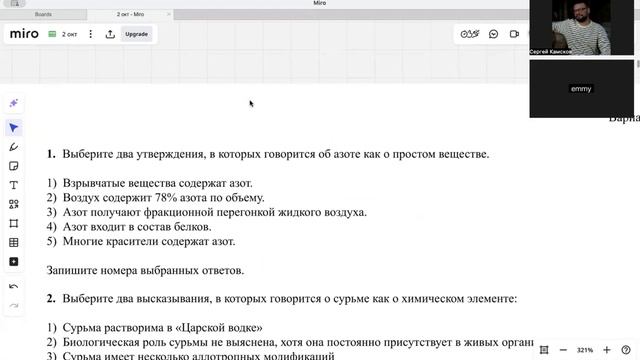Click the miro logo
The height and width of the screenshot is (360, 640).
(24, 34)
